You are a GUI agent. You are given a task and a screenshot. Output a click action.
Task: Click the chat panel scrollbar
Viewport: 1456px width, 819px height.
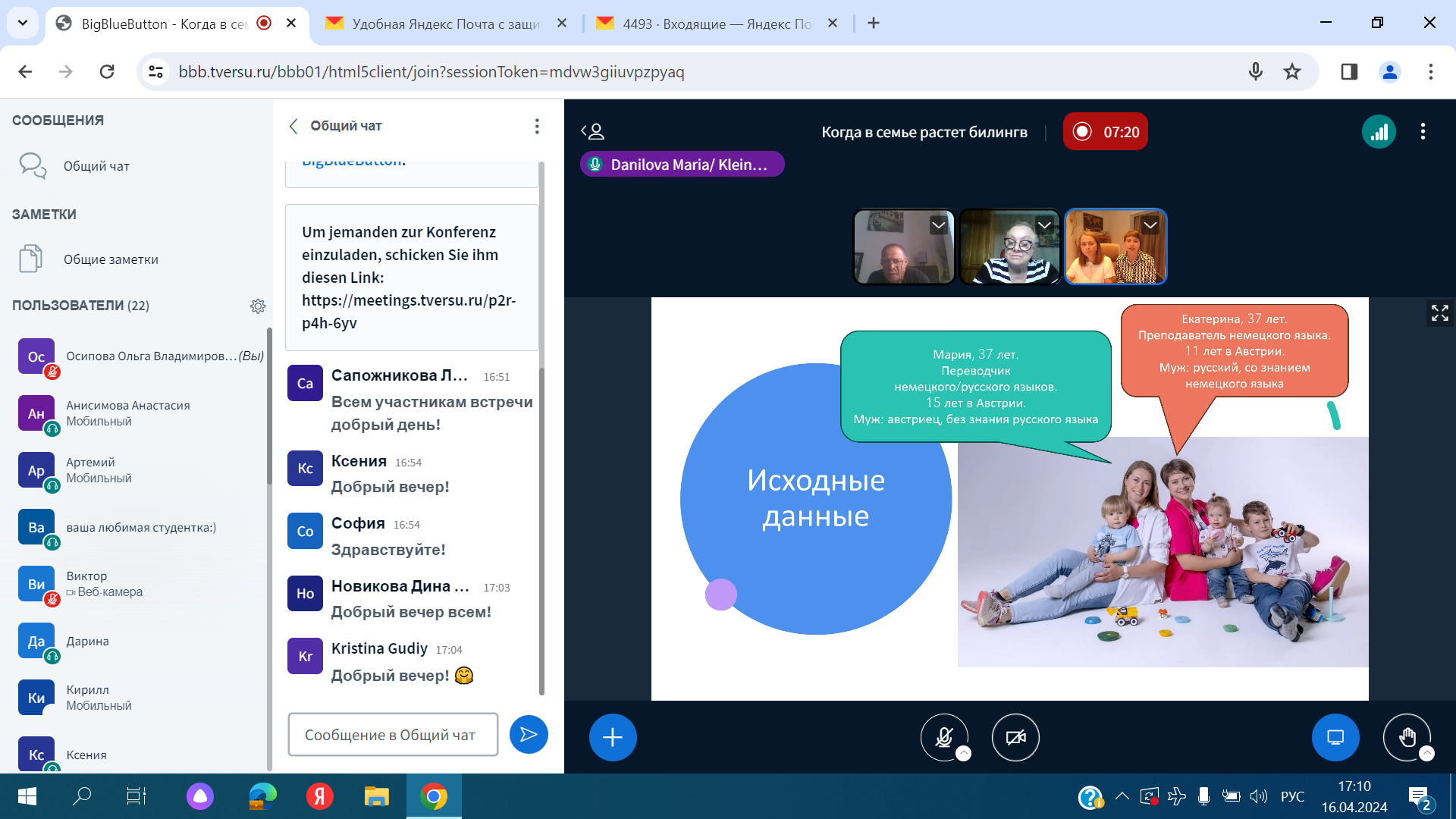(x=541, y=531)
